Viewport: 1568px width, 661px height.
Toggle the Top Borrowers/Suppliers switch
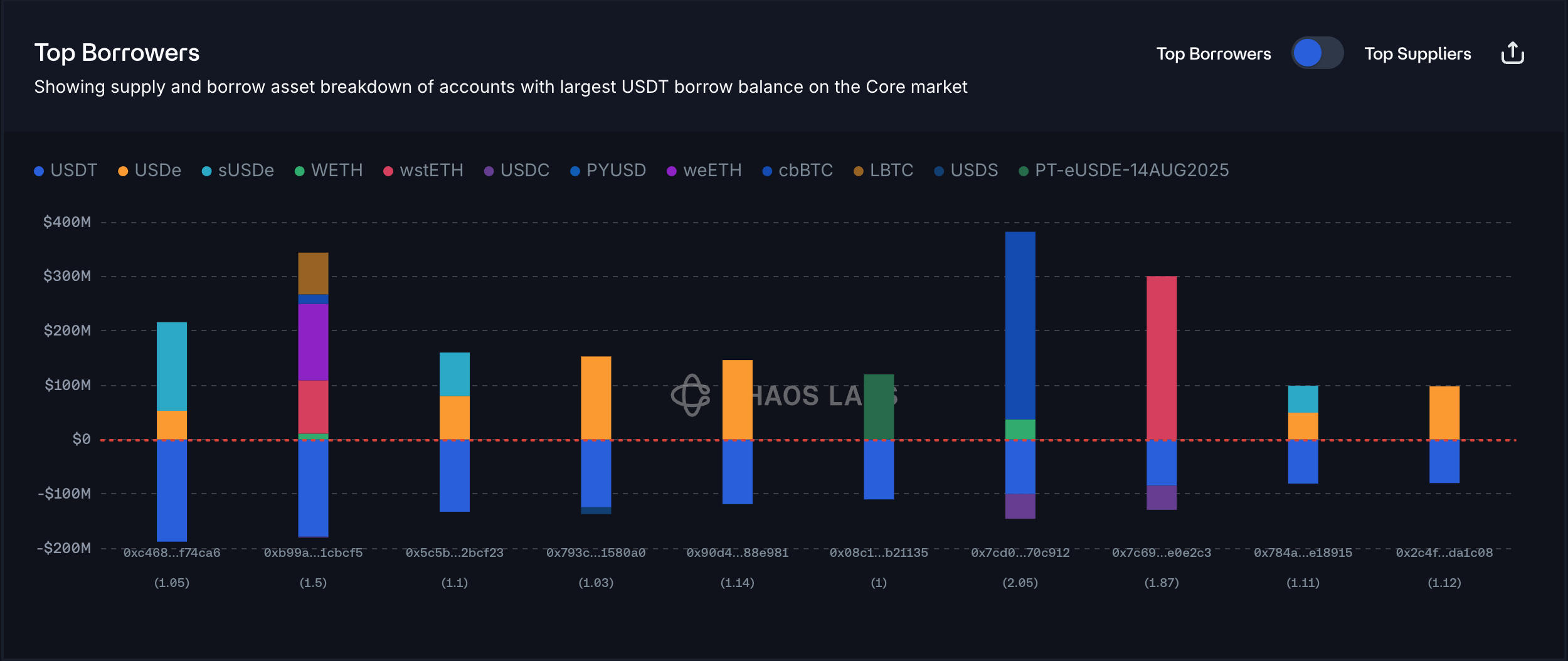click(1316, 53)
